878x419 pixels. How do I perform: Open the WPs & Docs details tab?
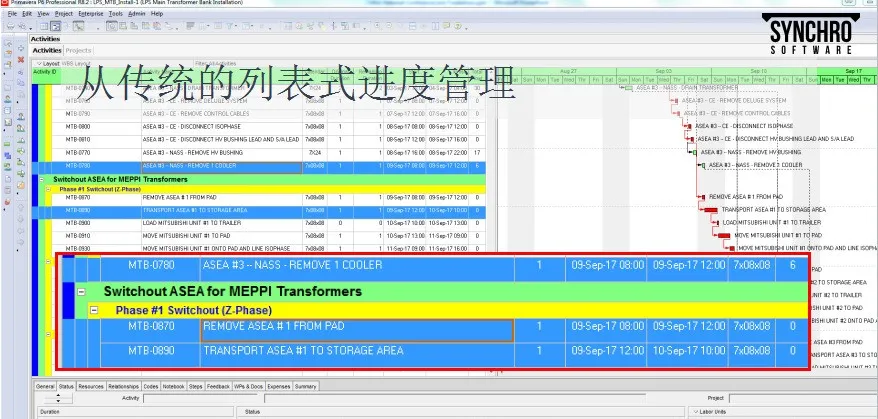(248, 387)
